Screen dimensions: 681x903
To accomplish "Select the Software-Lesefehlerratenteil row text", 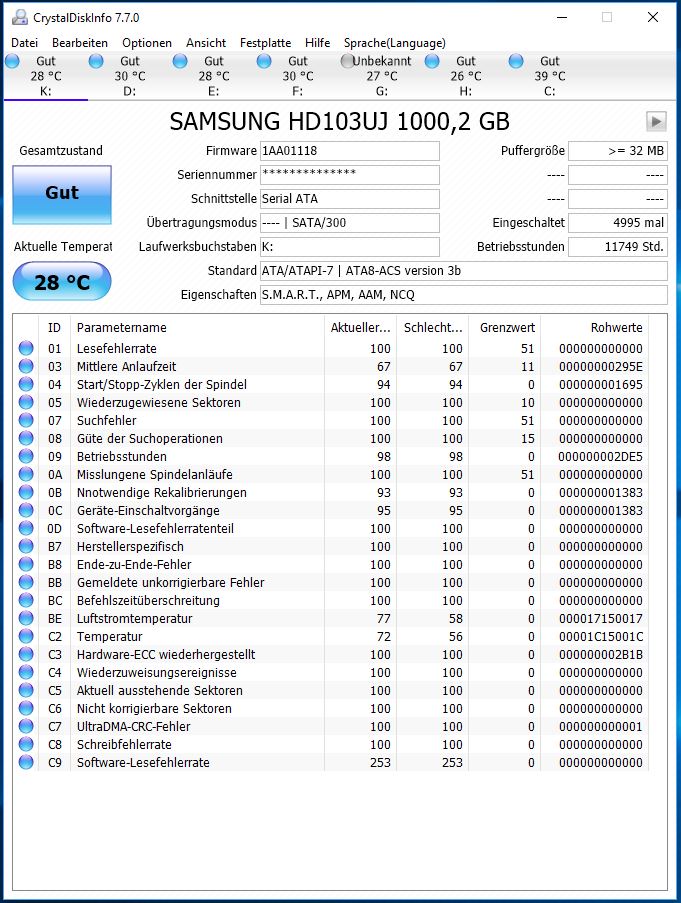I will point(155,528).
